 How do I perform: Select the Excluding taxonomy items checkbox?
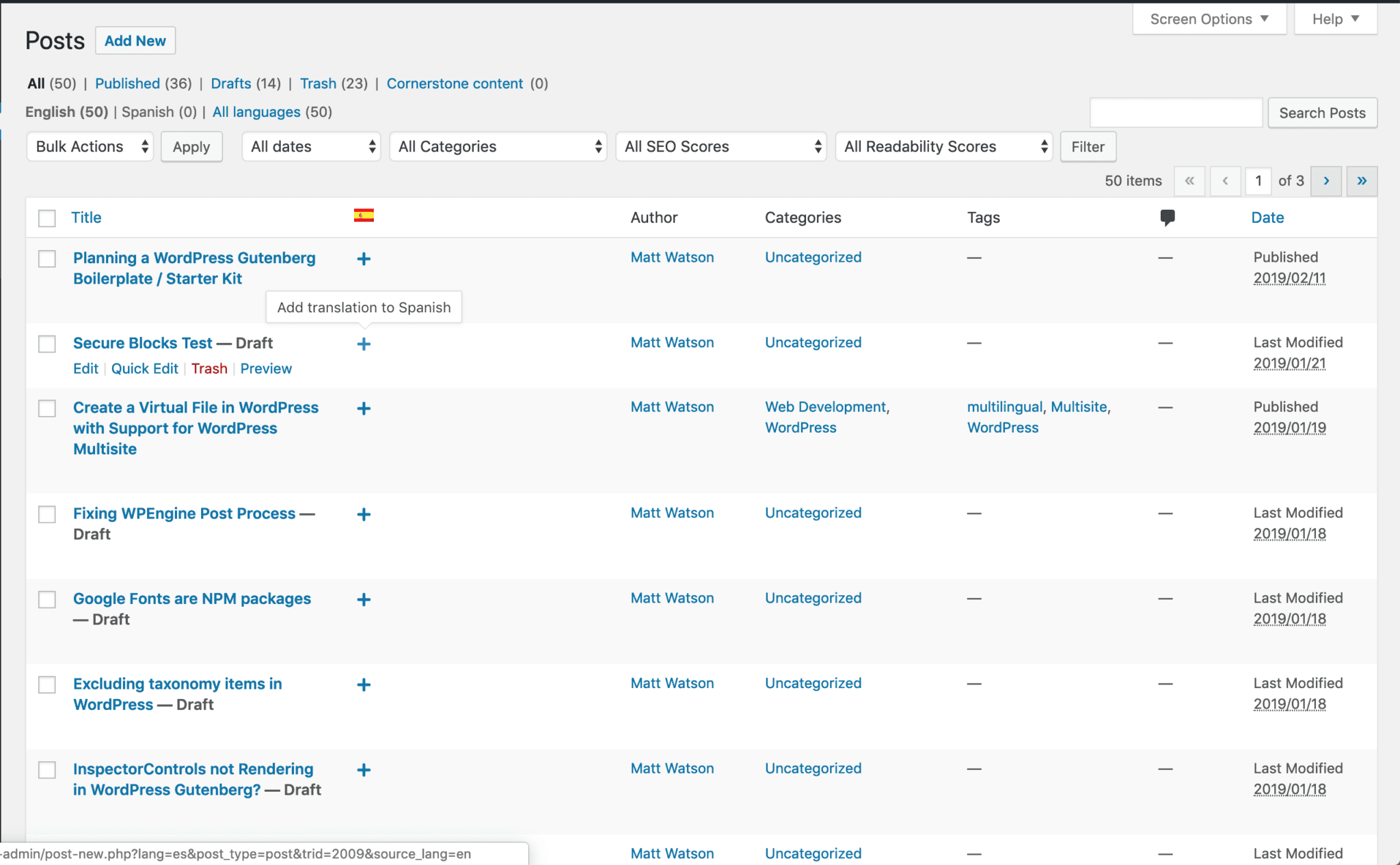47,685
